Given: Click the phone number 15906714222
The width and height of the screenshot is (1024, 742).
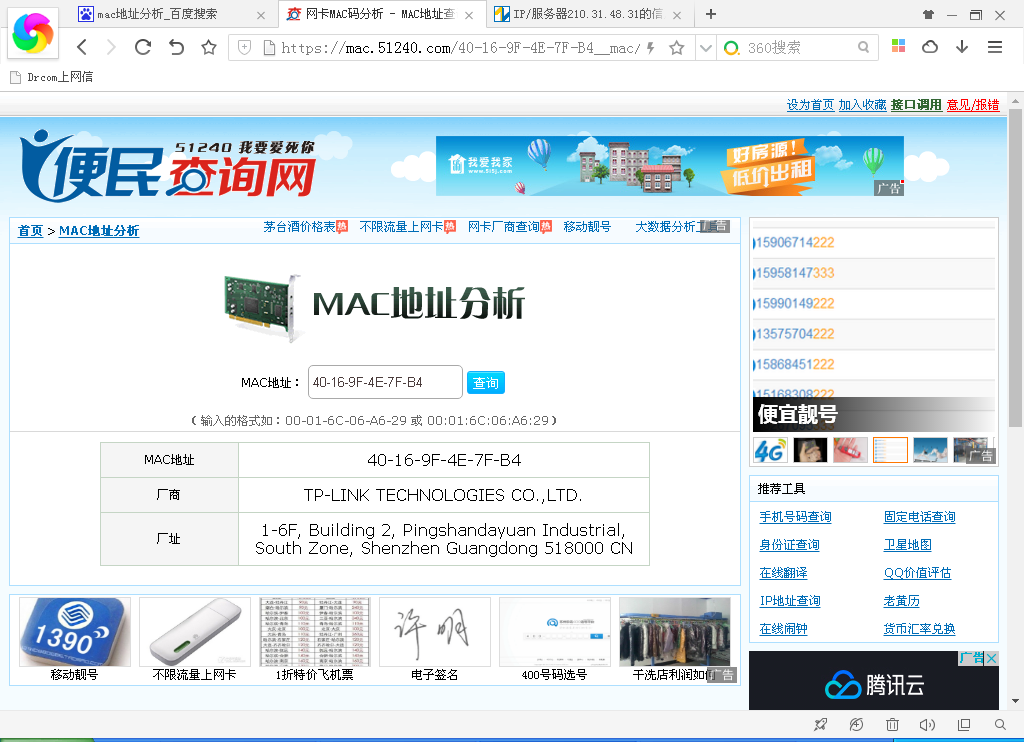Looking at the screenshot, I should click(x=795, y=242).
